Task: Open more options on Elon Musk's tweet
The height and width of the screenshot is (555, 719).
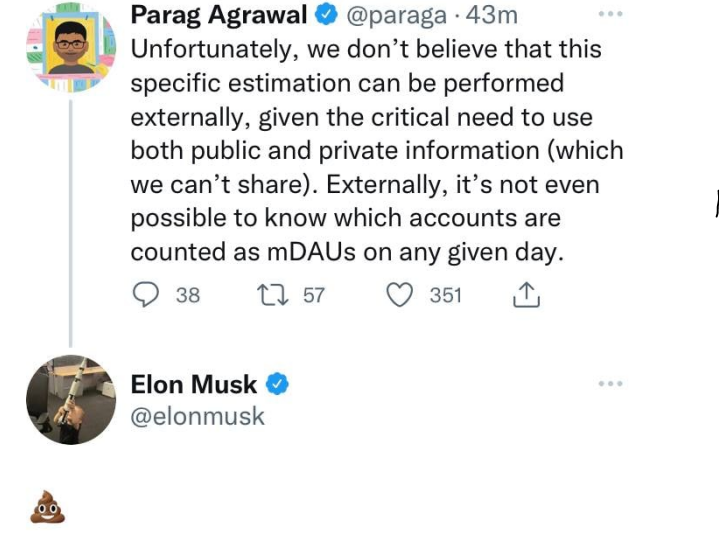Action: point(609,383)
